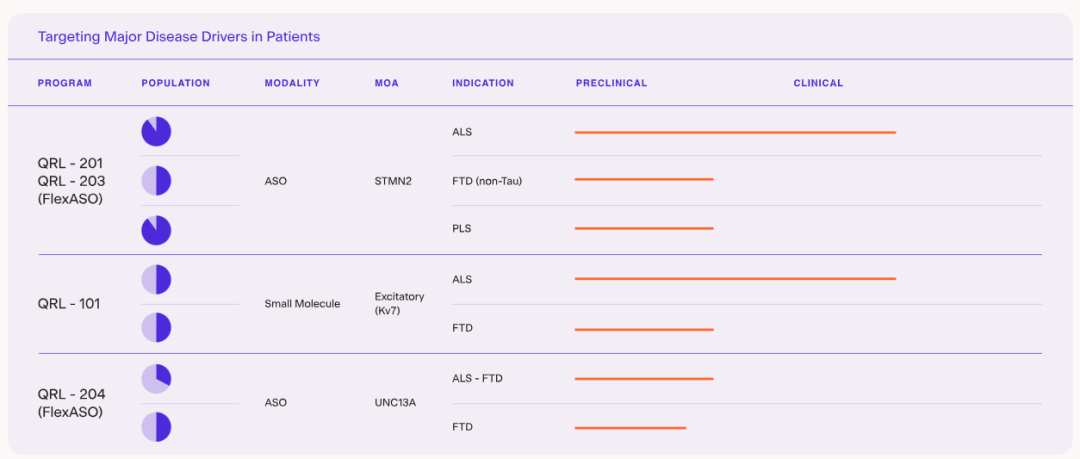Click QRL-101 ALS population pie chart
1080x459 pixels.
tap(156, 280)
